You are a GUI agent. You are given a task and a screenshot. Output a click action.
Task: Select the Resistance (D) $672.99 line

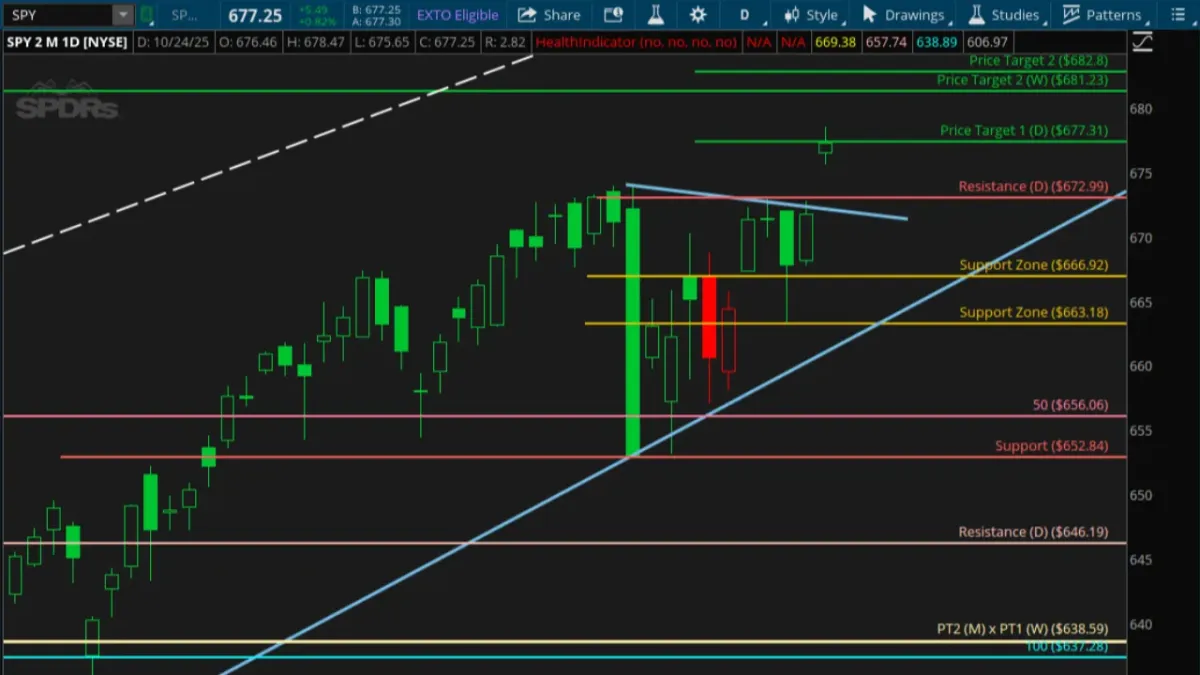click(x=1033, y=187)
